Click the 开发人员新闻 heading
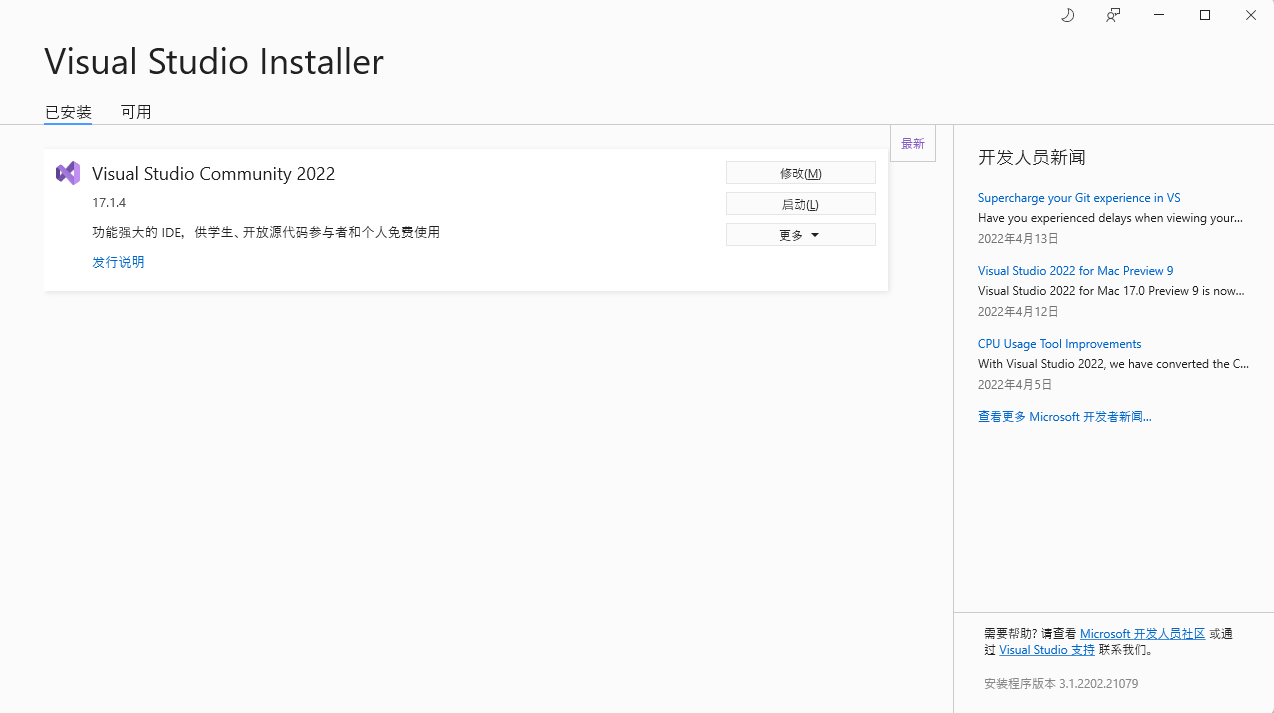This screenshot has width=1274, height=713. (x=1031, y=157)
